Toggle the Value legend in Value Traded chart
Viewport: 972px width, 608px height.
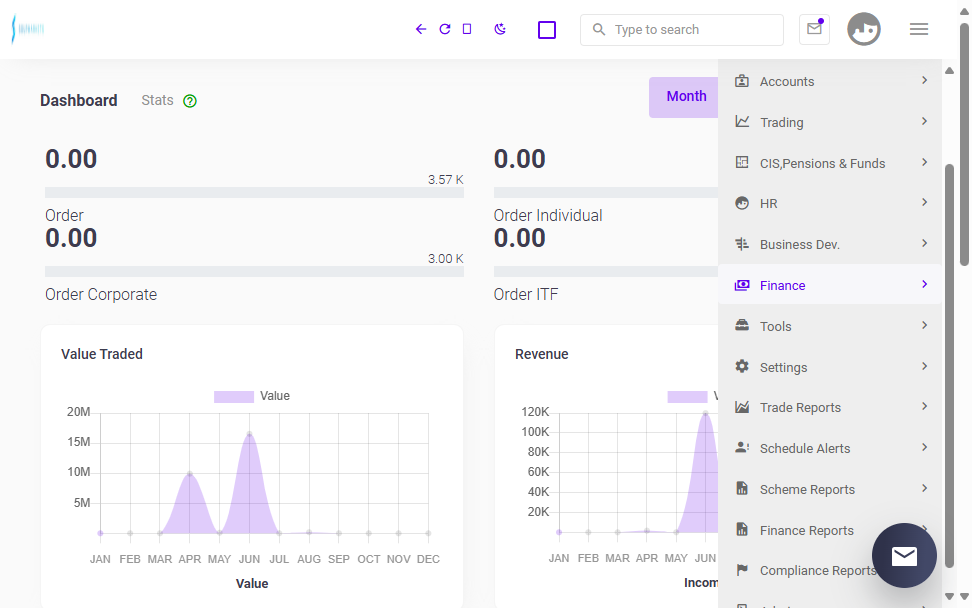(252, 396)
